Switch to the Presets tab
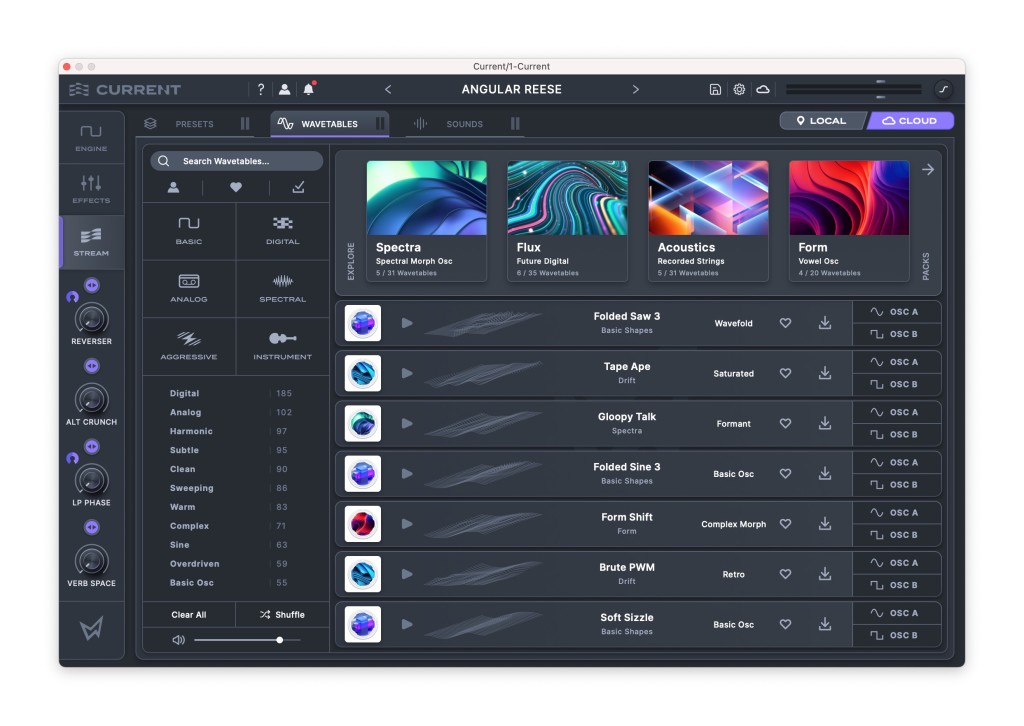 [x=194, y=124]
